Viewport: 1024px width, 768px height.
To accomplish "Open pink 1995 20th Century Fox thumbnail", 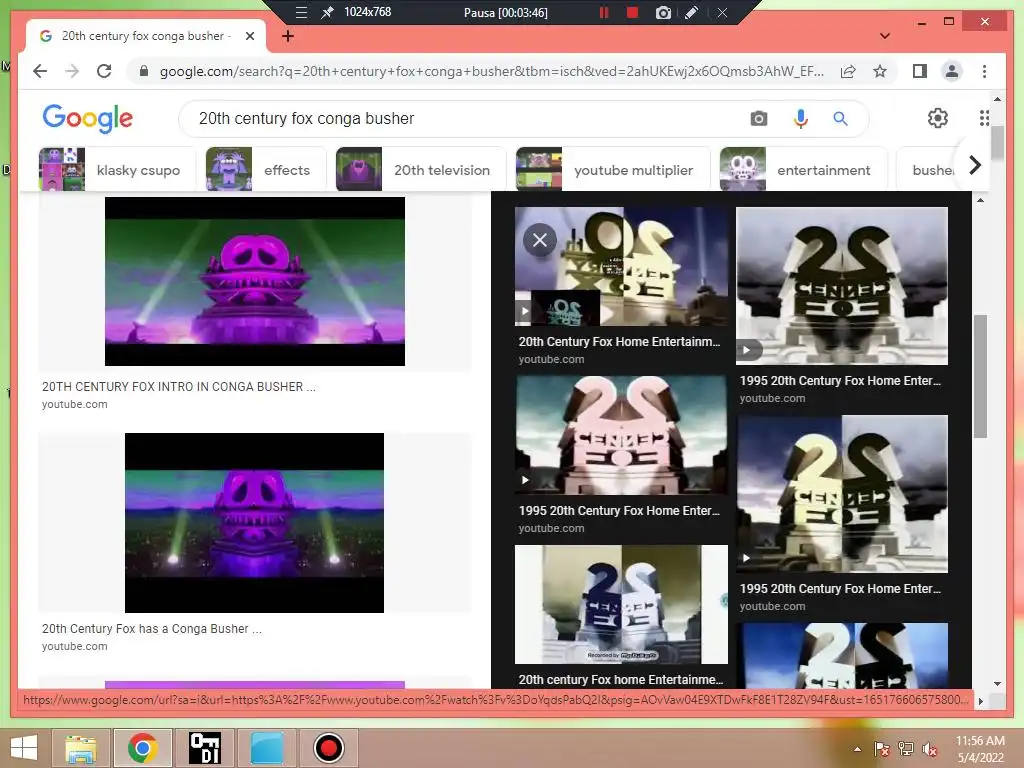I will coord(621,435).
